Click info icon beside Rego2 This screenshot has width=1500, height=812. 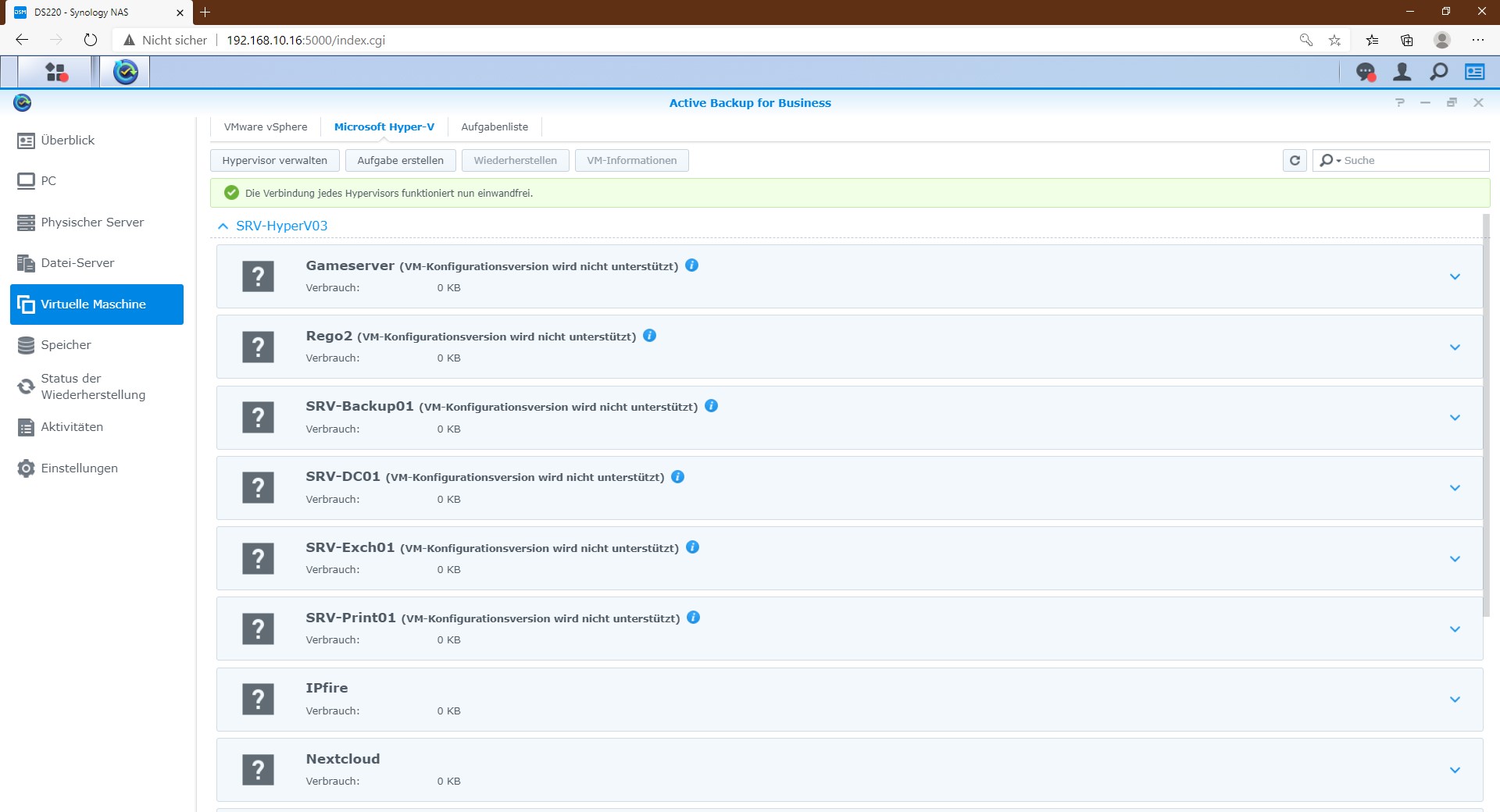pyautogui.click(x=649, y=336)
